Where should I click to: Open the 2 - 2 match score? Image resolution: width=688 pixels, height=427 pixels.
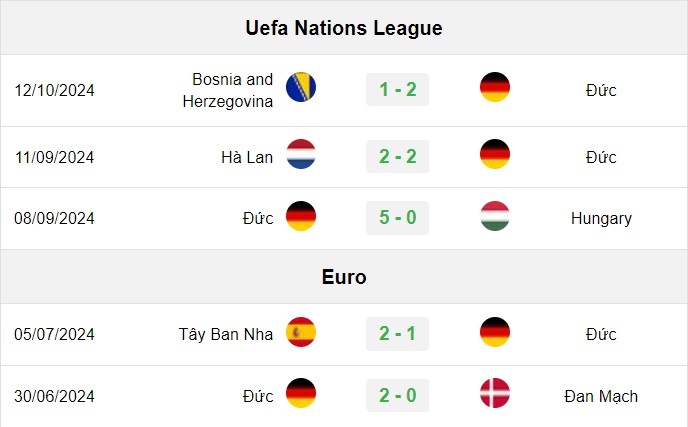[x=398, y=157]
